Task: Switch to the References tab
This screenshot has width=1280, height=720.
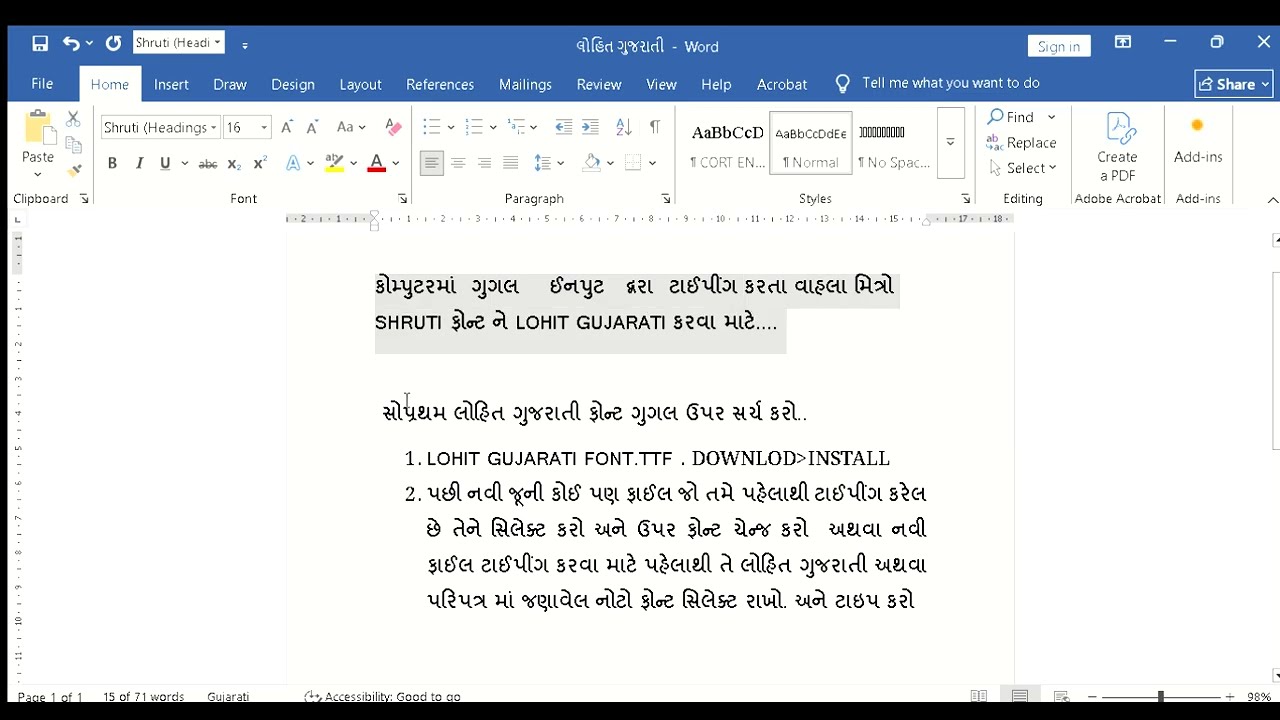Action: pyautogui.click(x=440, y=84)
